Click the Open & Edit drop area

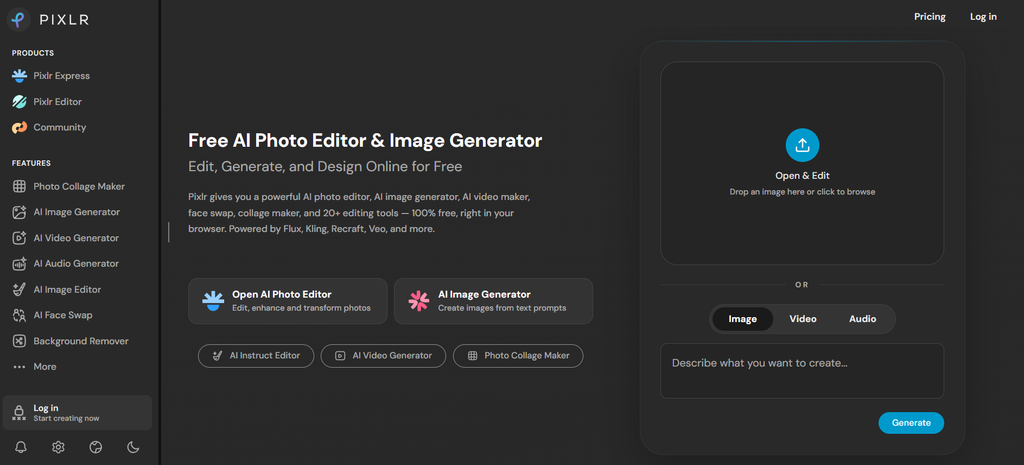pyautogui.click(x=802, y=163)
